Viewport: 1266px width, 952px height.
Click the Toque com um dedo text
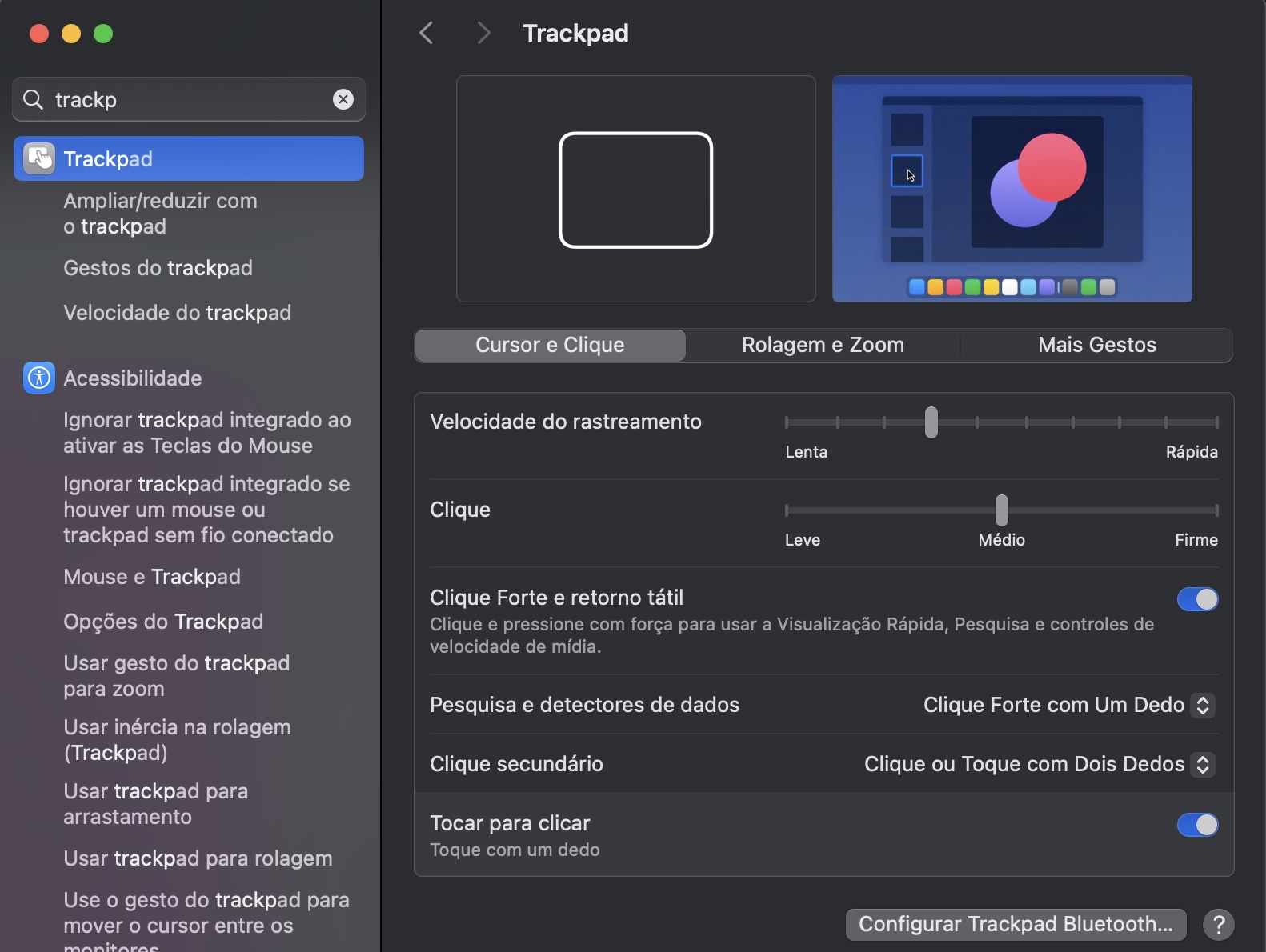point(515,850)
